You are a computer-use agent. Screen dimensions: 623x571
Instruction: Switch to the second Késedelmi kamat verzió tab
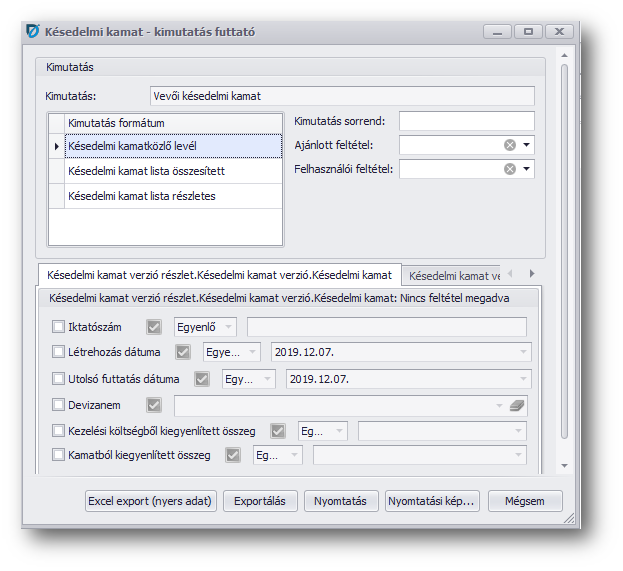pyautogui.click(x=455, y=275)
